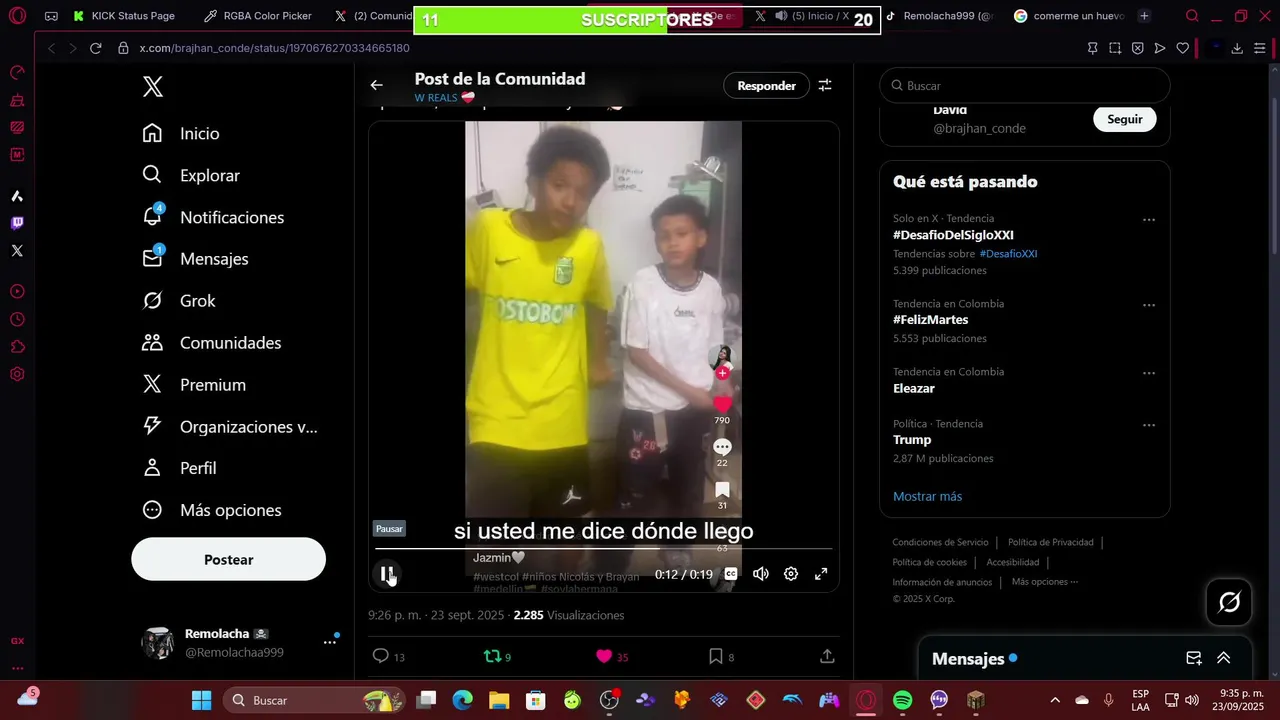Show hidden system tray icons

click(x=1054, y=700)
